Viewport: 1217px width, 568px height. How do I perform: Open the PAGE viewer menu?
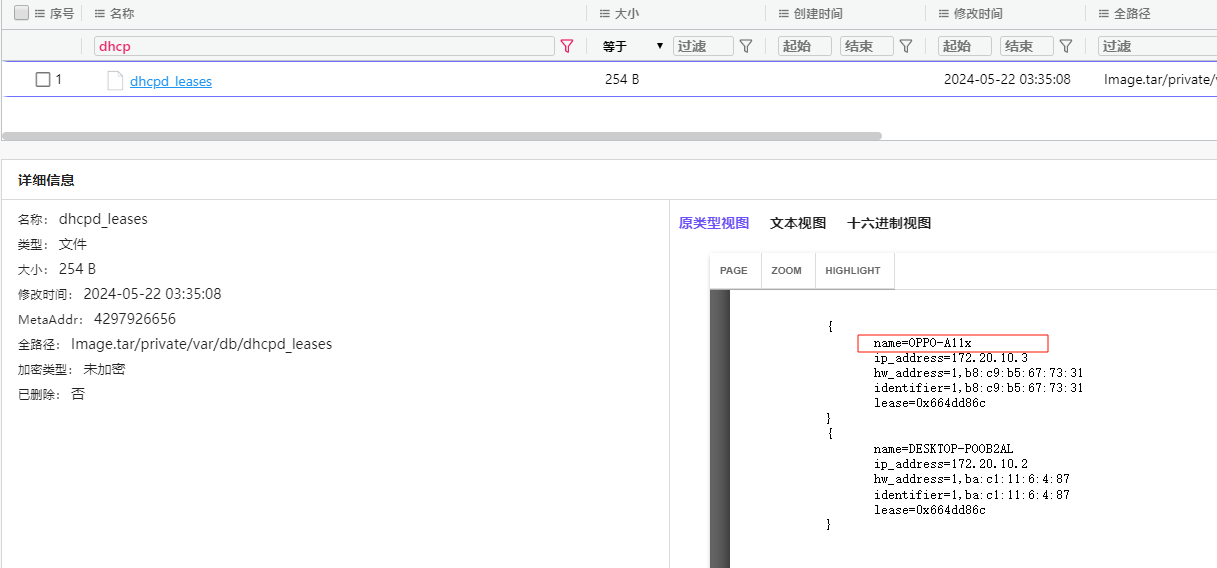(x=734, y=271)
